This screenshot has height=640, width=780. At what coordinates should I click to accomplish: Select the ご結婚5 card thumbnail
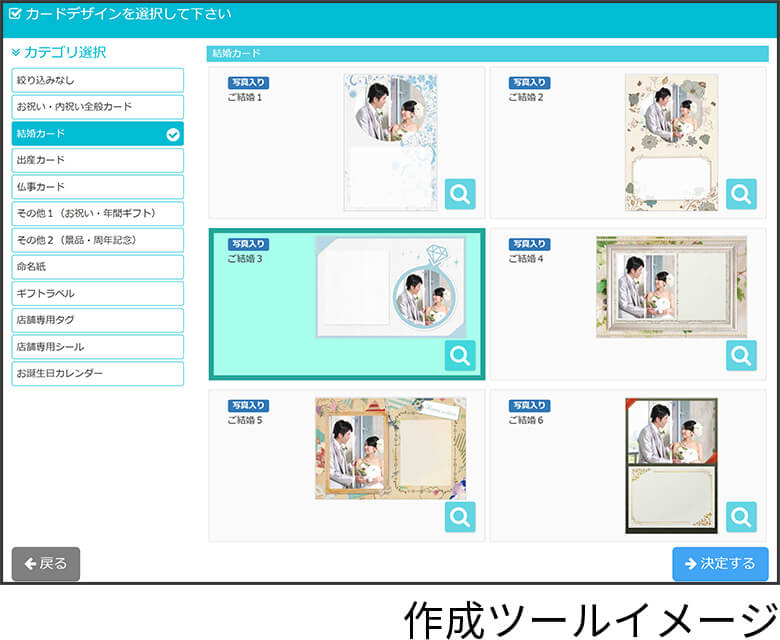[x=390, y=448]
